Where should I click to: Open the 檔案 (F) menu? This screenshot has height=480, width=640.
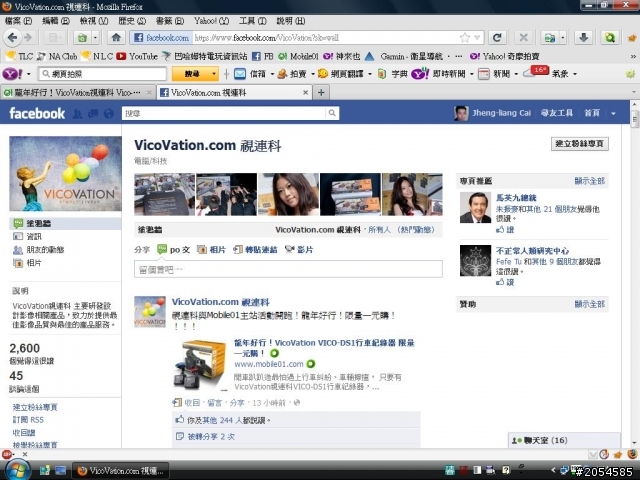point(18,21)
